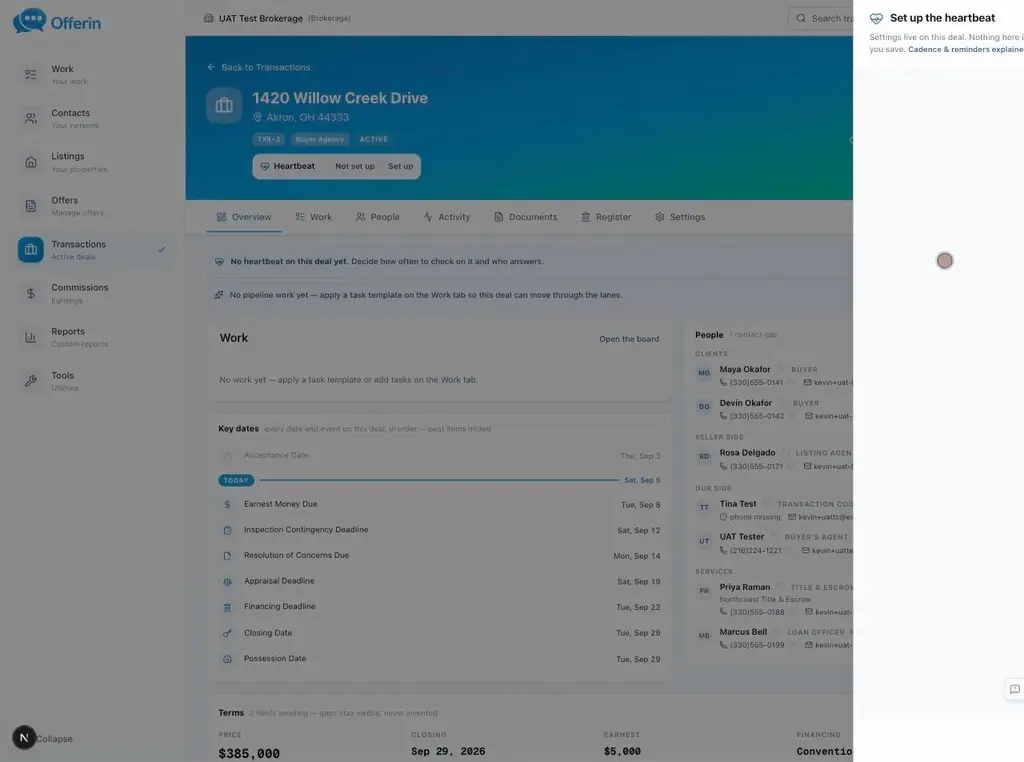Click Set up in the Heartbeat pill
The image size is (1024, 762).
click(x=400, y=167)
